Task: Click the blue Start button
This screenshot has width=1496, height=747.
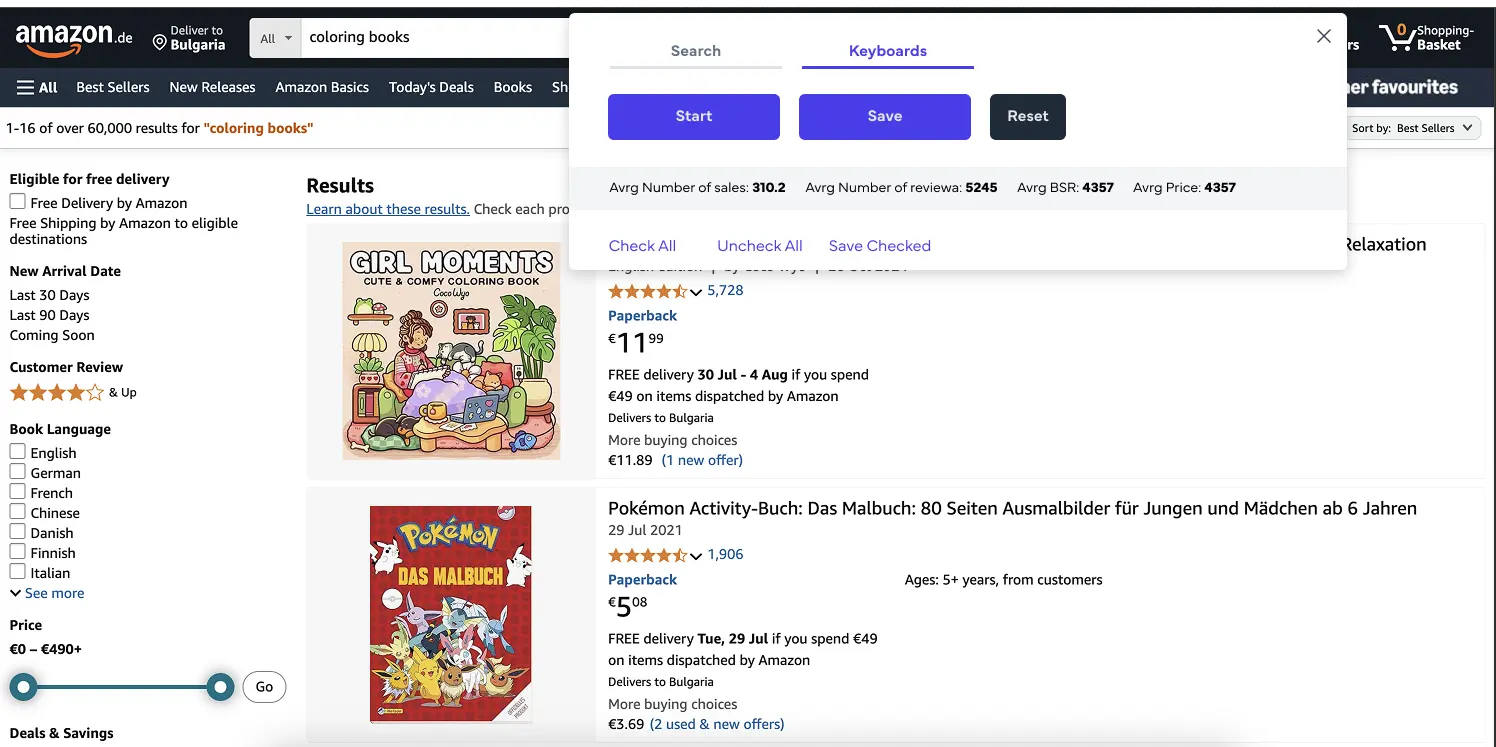Action: tap(694, 116)
